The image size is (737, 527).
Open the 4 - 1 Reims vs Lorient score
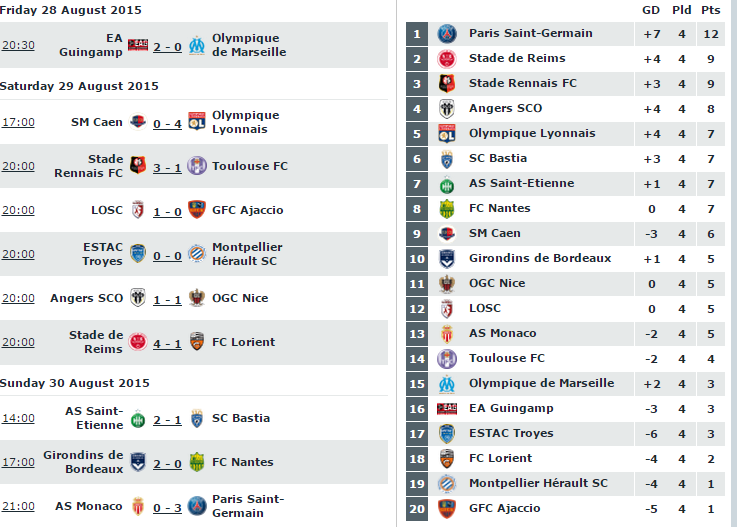[167, 344]
